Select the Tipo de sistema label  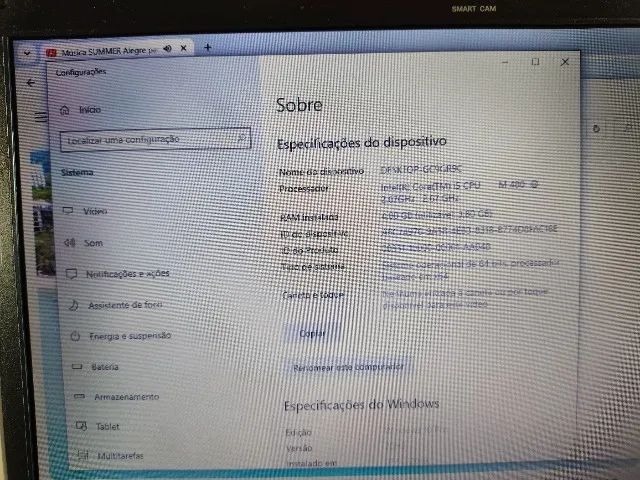coord(313,267)
